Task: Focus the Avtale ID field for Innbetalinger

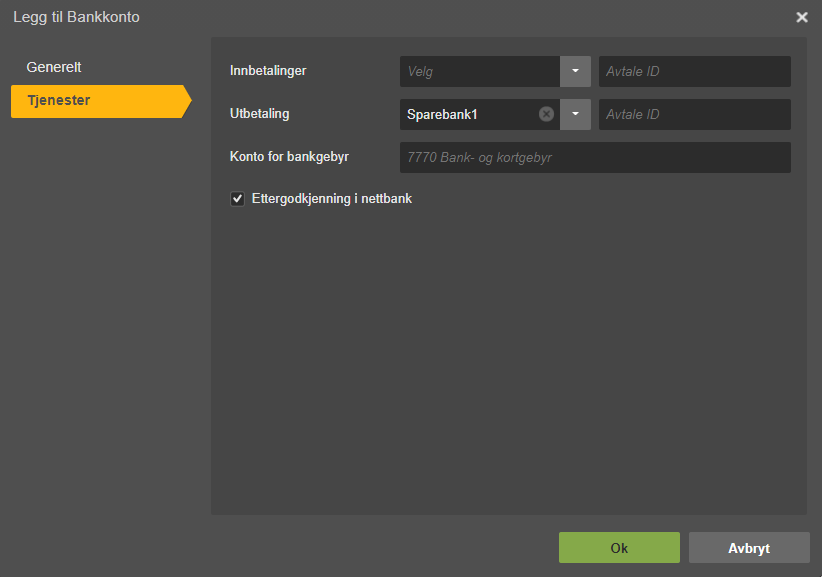Action: [694, 72]
